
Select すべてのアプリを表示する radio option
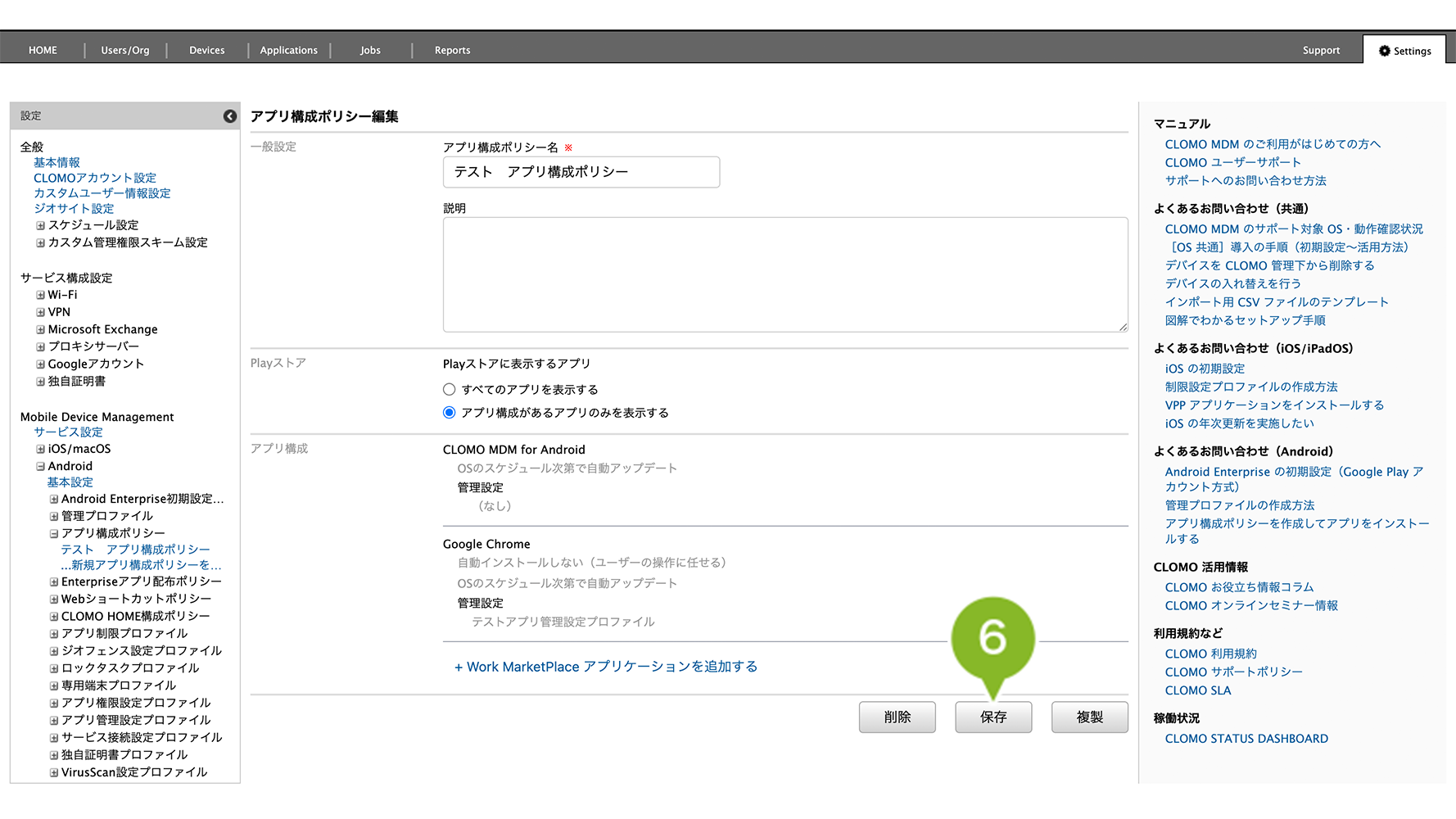[x=449, y=390]
